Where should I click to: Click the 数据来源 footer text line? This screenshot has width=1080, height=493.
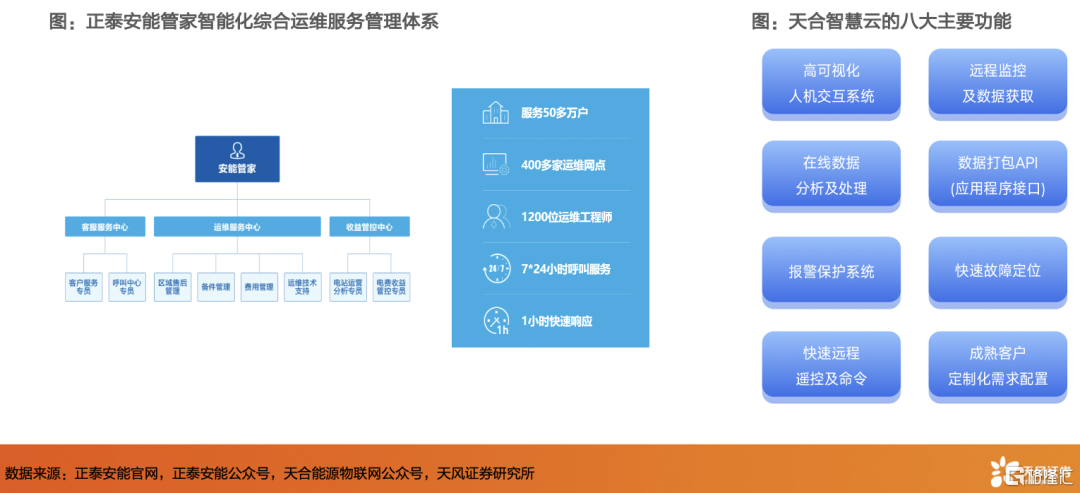[x=269, y=474]
